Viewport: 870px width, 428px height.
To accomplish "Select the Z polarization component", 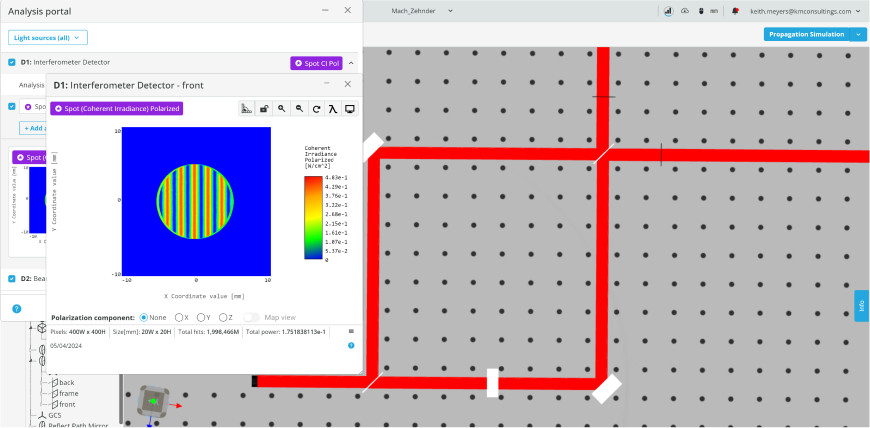I will (222, 318).
